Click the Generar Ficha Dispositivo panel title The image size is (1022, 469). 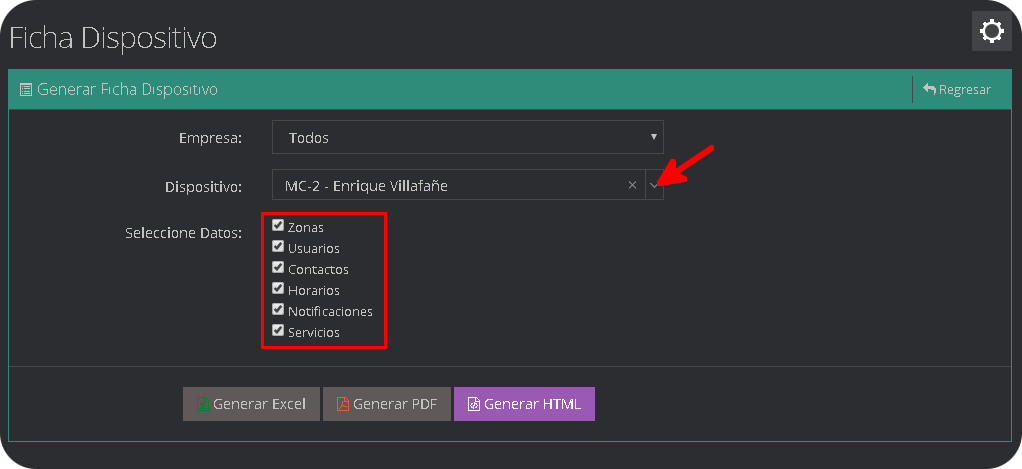(x=127, y=89)
